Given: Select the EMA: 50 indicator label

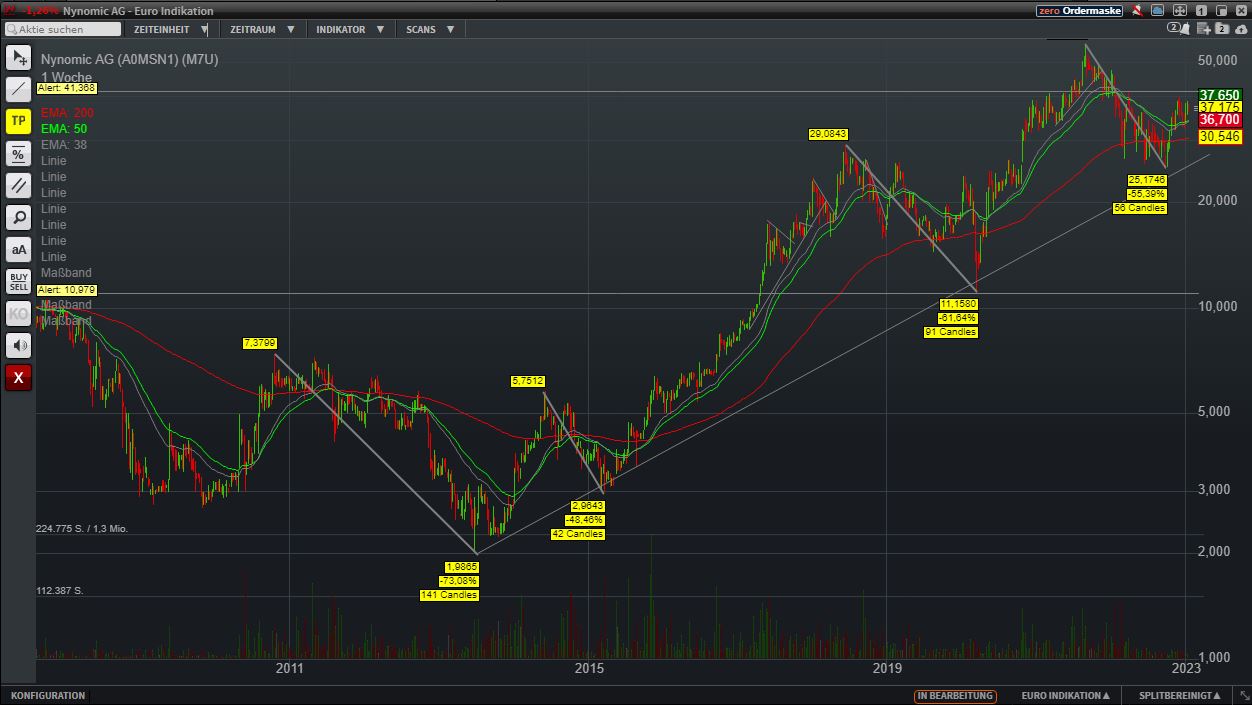Looking at the screenshot, I should [64, 129].
